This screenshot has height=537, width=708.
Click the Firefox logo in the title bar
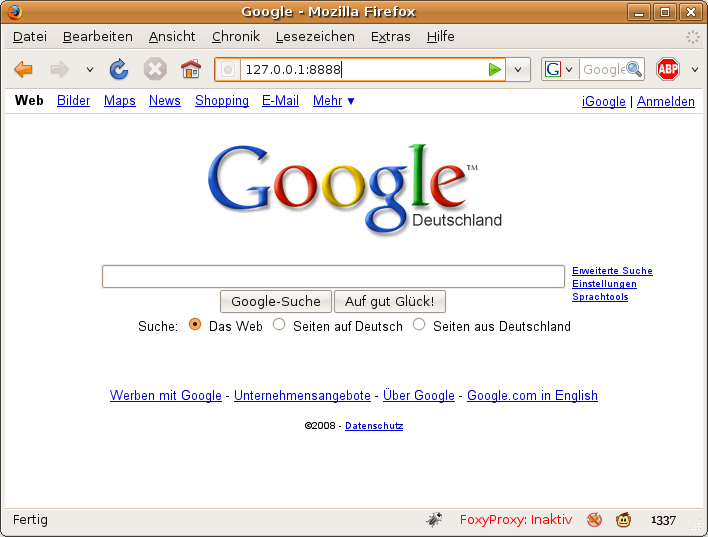(x=14, y=11)
